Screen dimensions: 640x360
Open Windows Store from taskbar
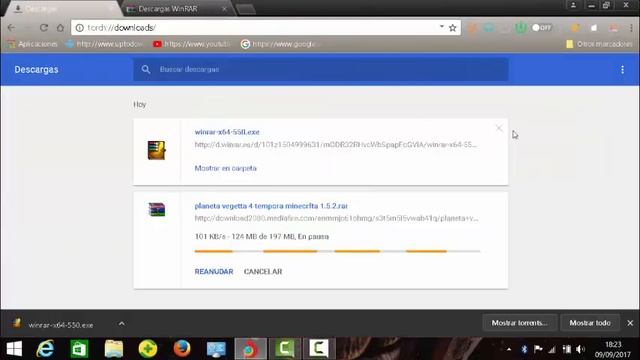[79, 349]
